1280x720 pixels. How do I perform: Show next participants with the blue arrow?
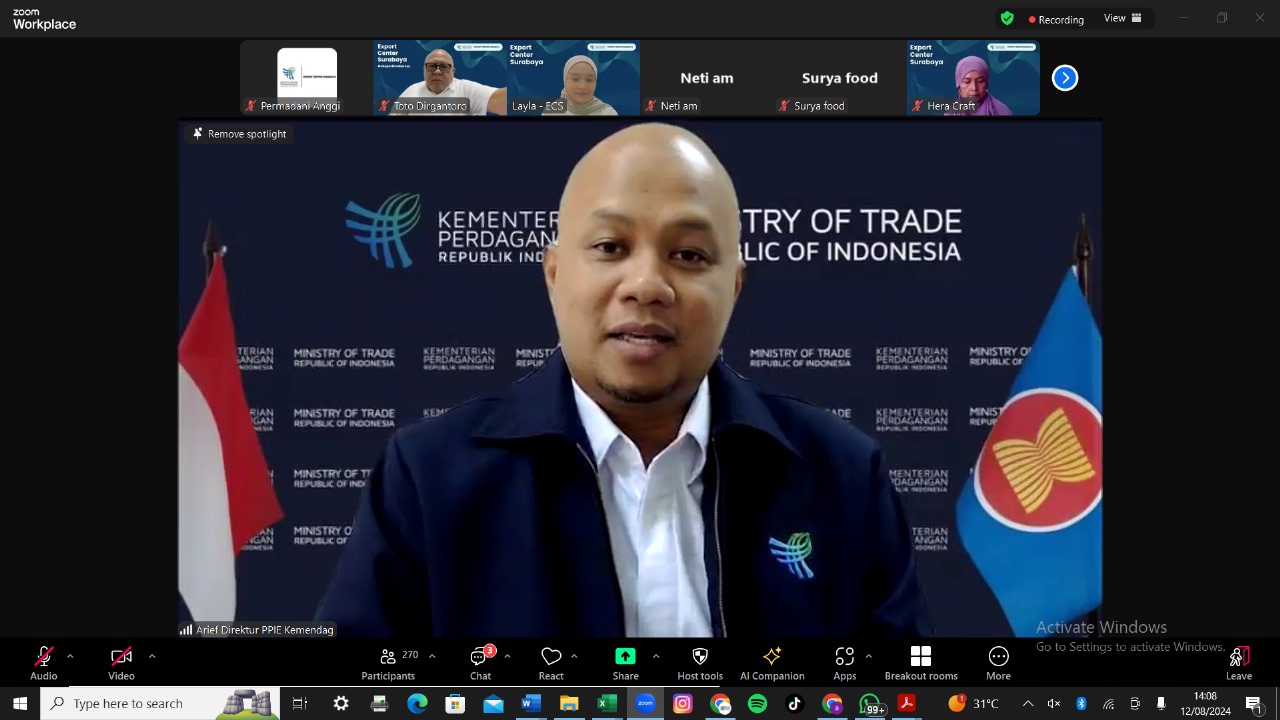click(x=1065, y=78)
